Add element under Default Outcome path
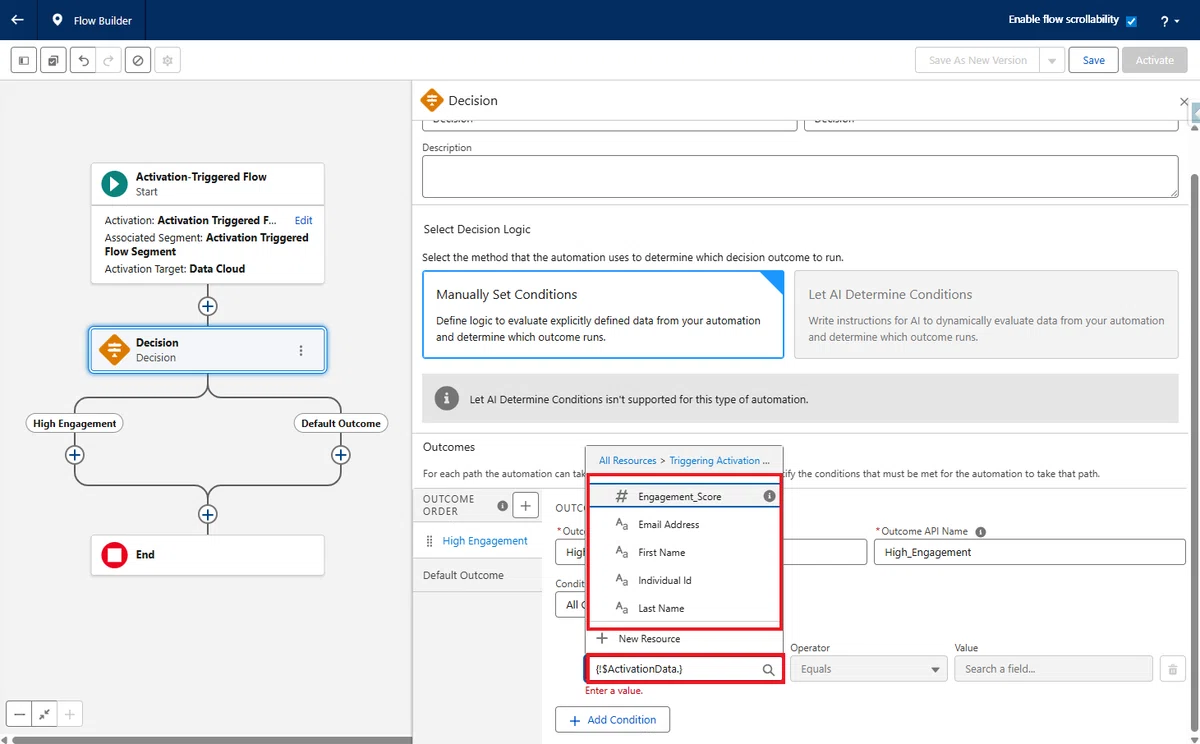1200x744 pixels. pyautogui.click(x=341, y=455)
